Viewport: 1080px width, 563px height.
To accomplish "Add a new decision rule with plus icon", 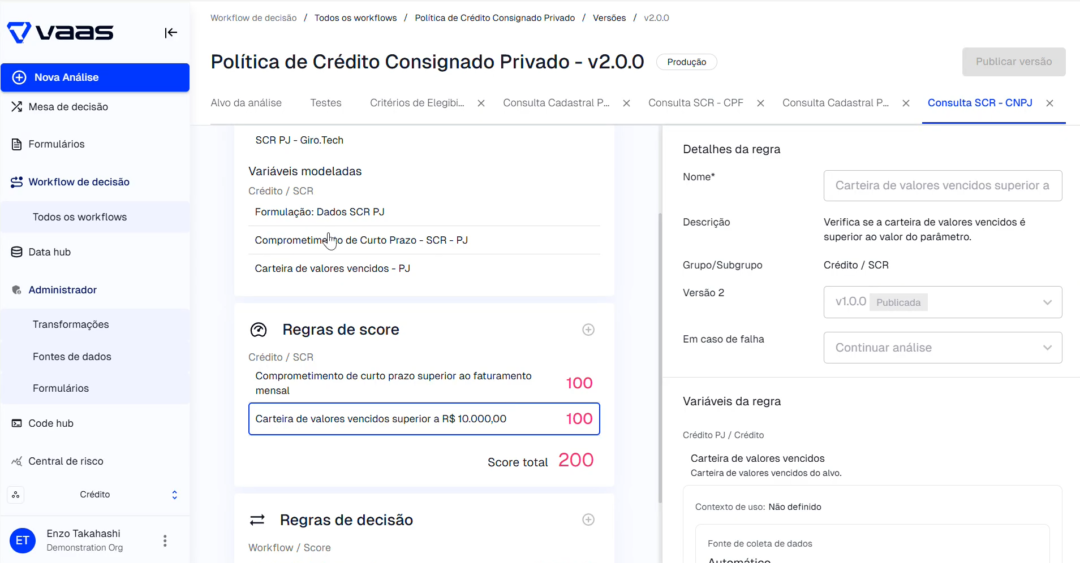I will [x=588, y=520].
